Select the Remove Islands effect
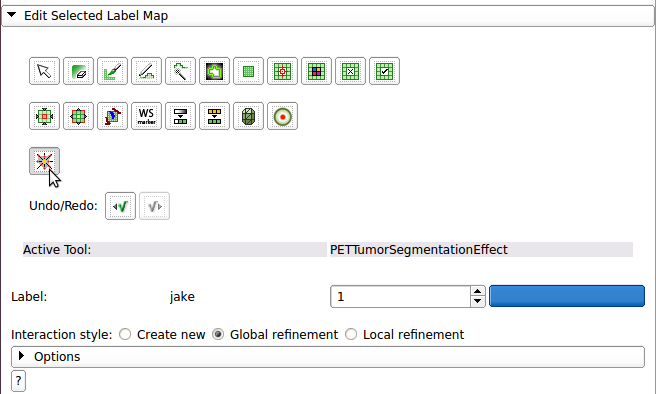The image size is (656, 394). point(350,71)
